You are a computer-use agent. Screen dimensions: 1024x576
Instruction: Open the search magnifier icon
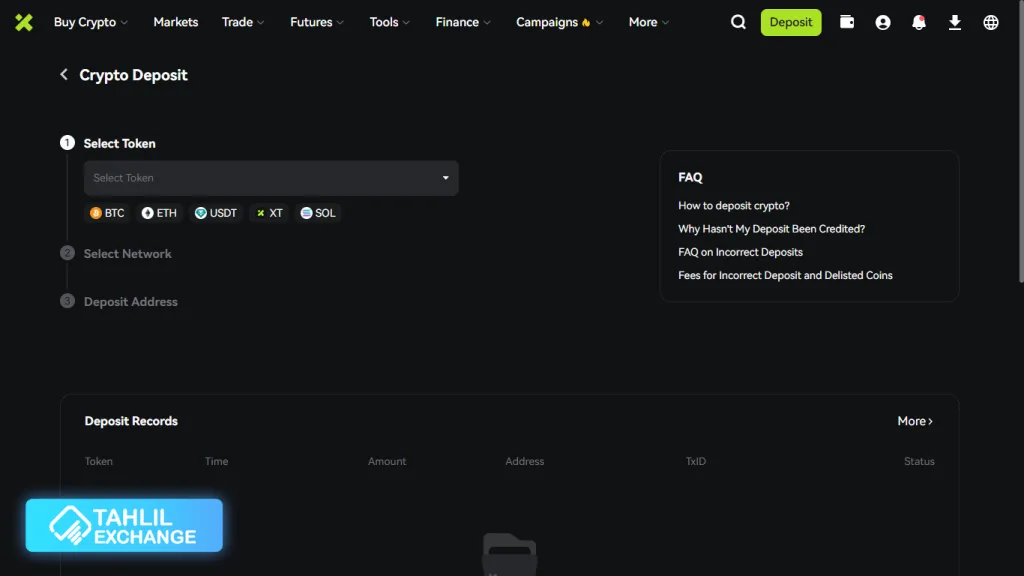738,22
